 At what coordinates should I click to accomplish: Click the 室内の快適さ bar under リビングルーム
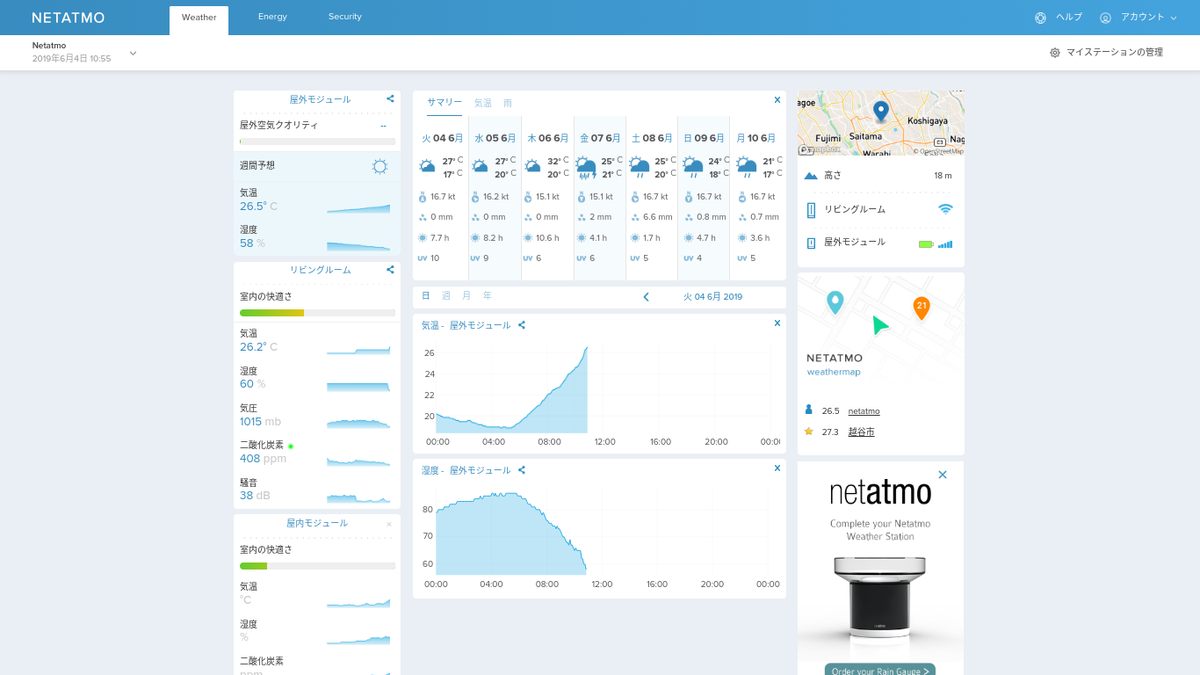click(x=317, y=313)
